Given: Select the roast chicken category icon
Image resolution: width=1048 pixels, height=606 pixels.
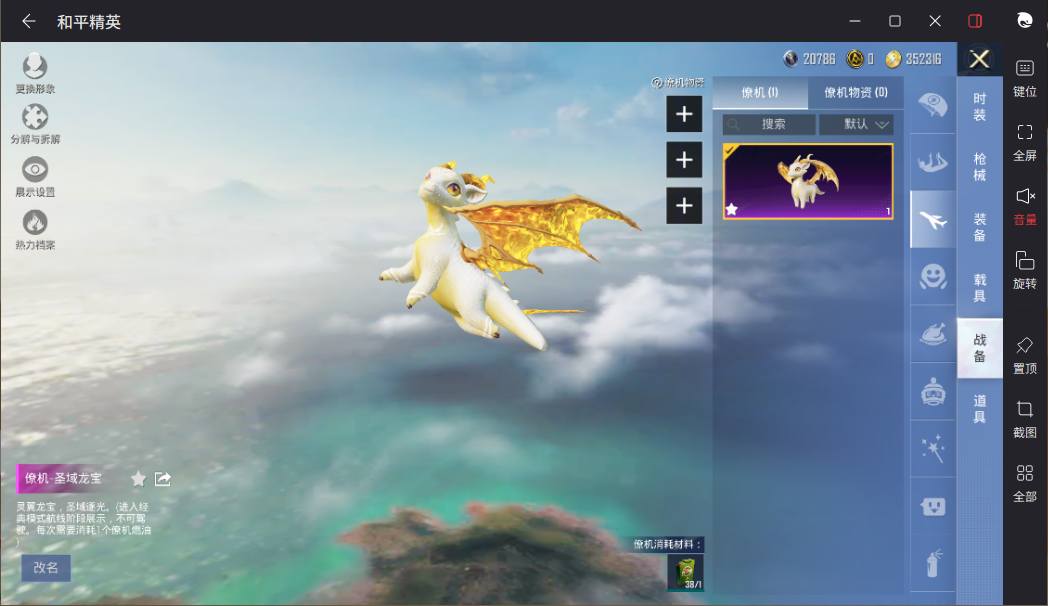Looking at the screenshot, I should 933,333.
